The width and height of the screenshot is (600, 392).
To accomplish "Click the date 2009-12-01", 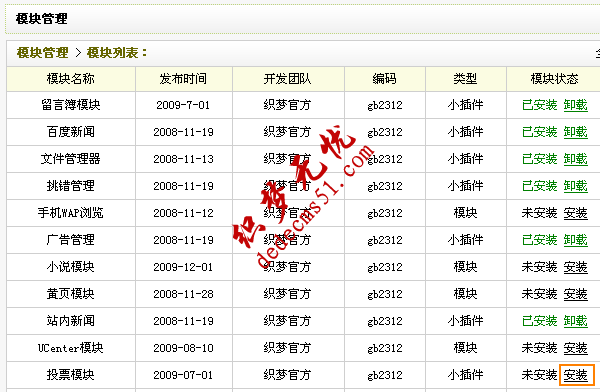I will 183,267.
